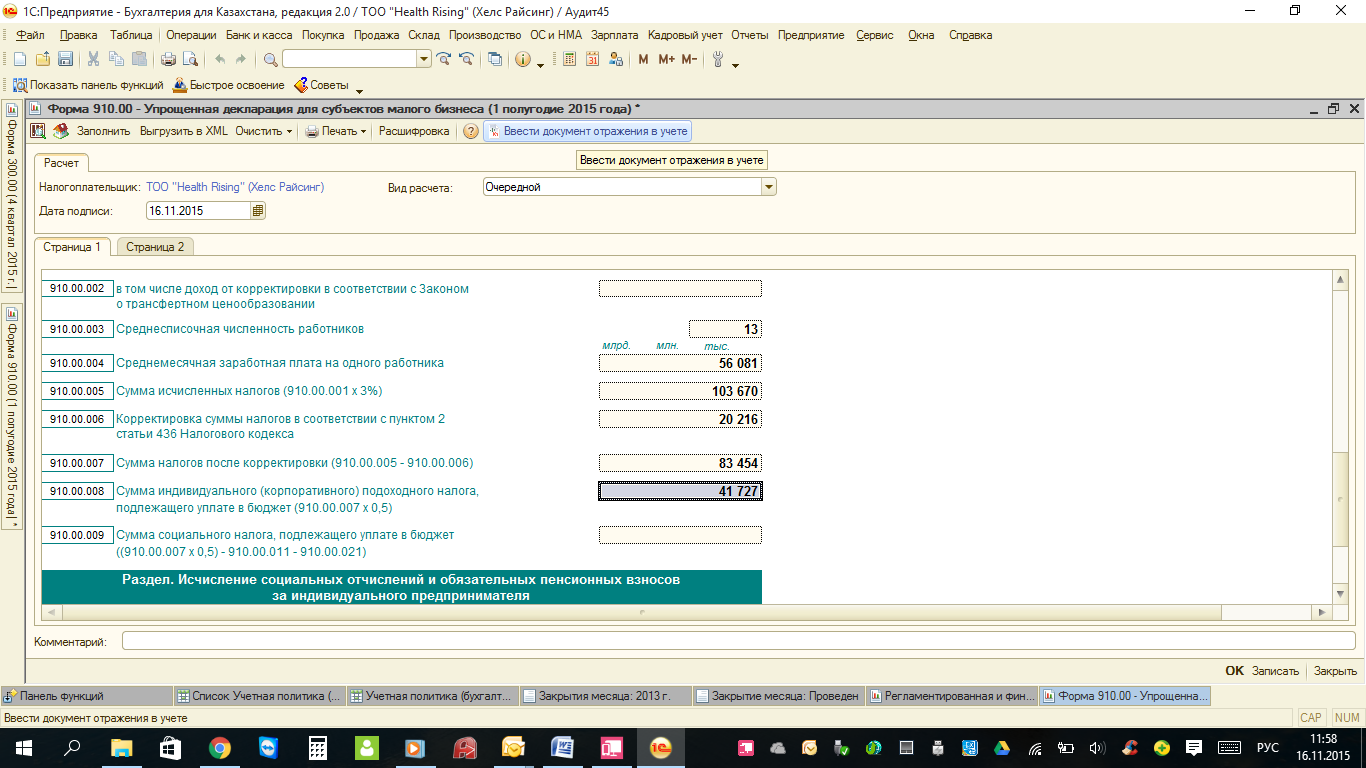Click the house icon in form toolbar
Screen dimensions: 1366x768
point(60,131)
